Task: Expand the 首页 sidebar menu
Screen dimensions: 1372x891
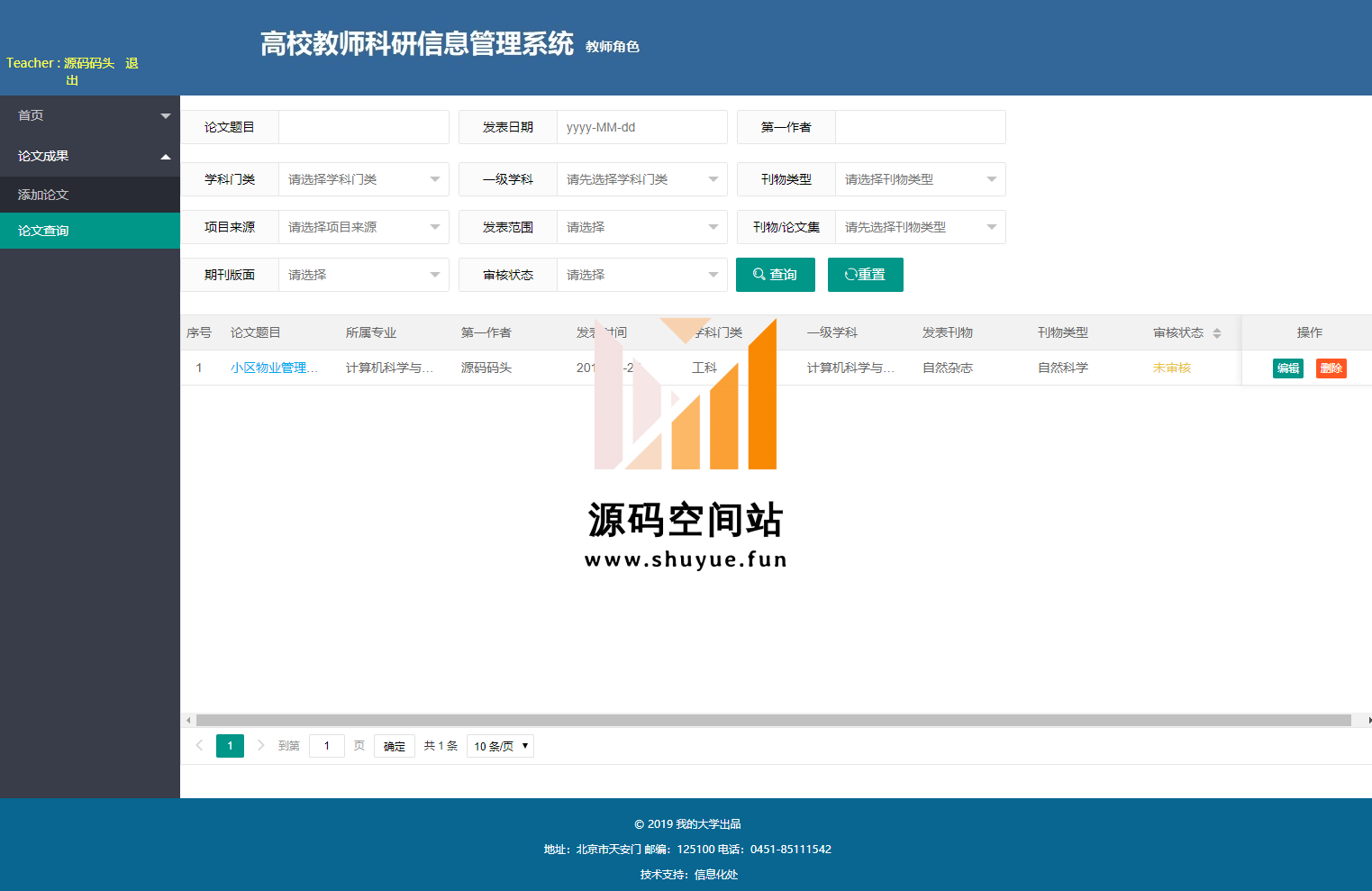Action: click(x=90, y=115)
